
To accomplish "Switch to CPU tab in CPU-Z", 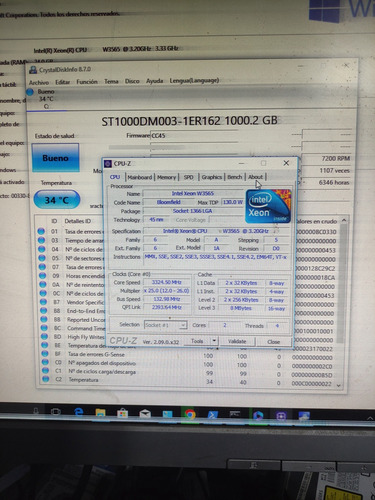I will [x=115, y=177].
